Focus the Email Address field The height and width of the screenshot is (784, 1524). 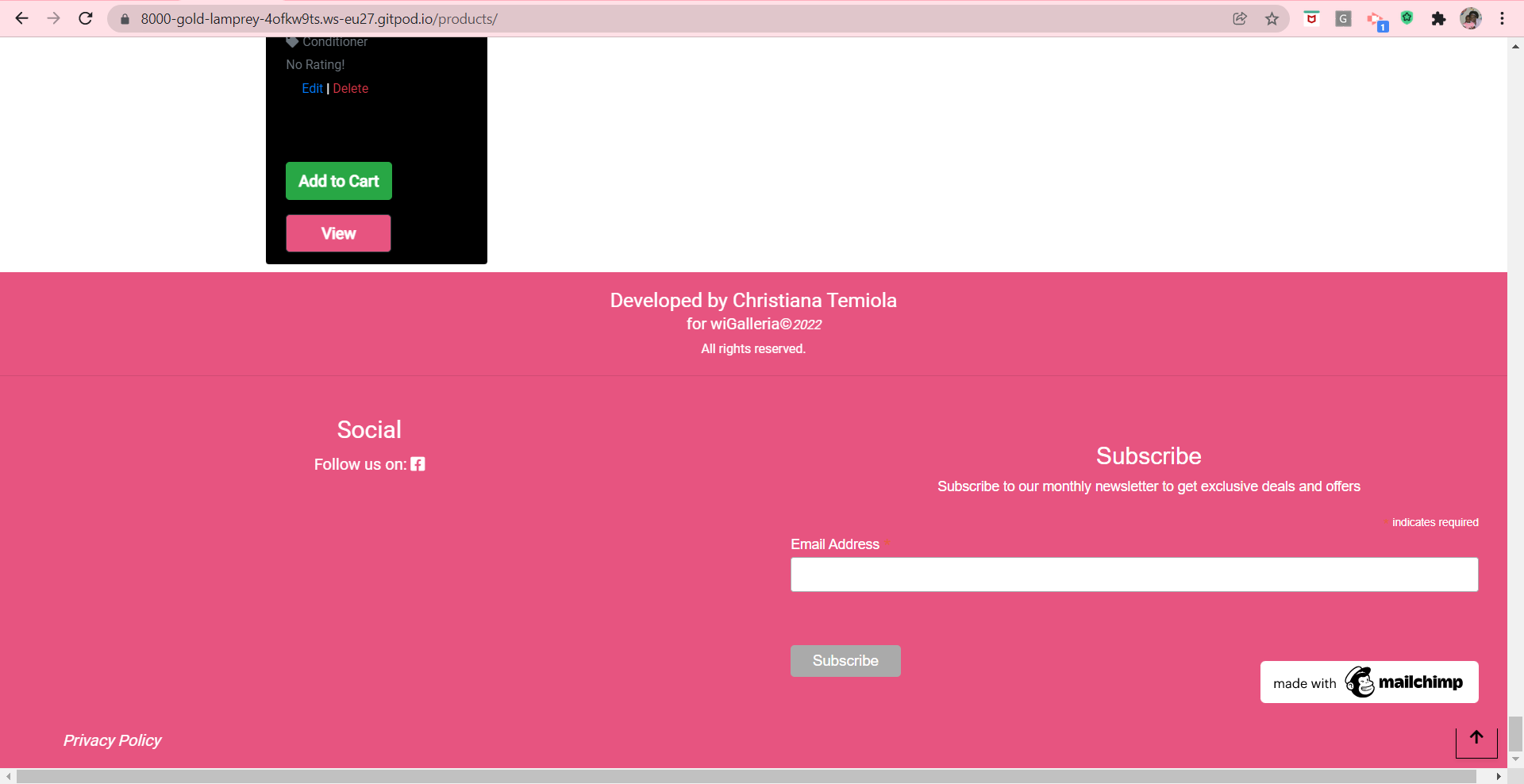(1134, 575)
